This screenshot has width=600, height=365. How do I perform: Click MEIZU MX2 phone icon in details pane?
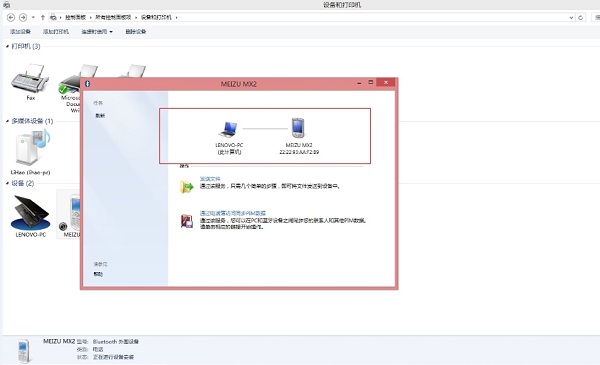[24, 350]
